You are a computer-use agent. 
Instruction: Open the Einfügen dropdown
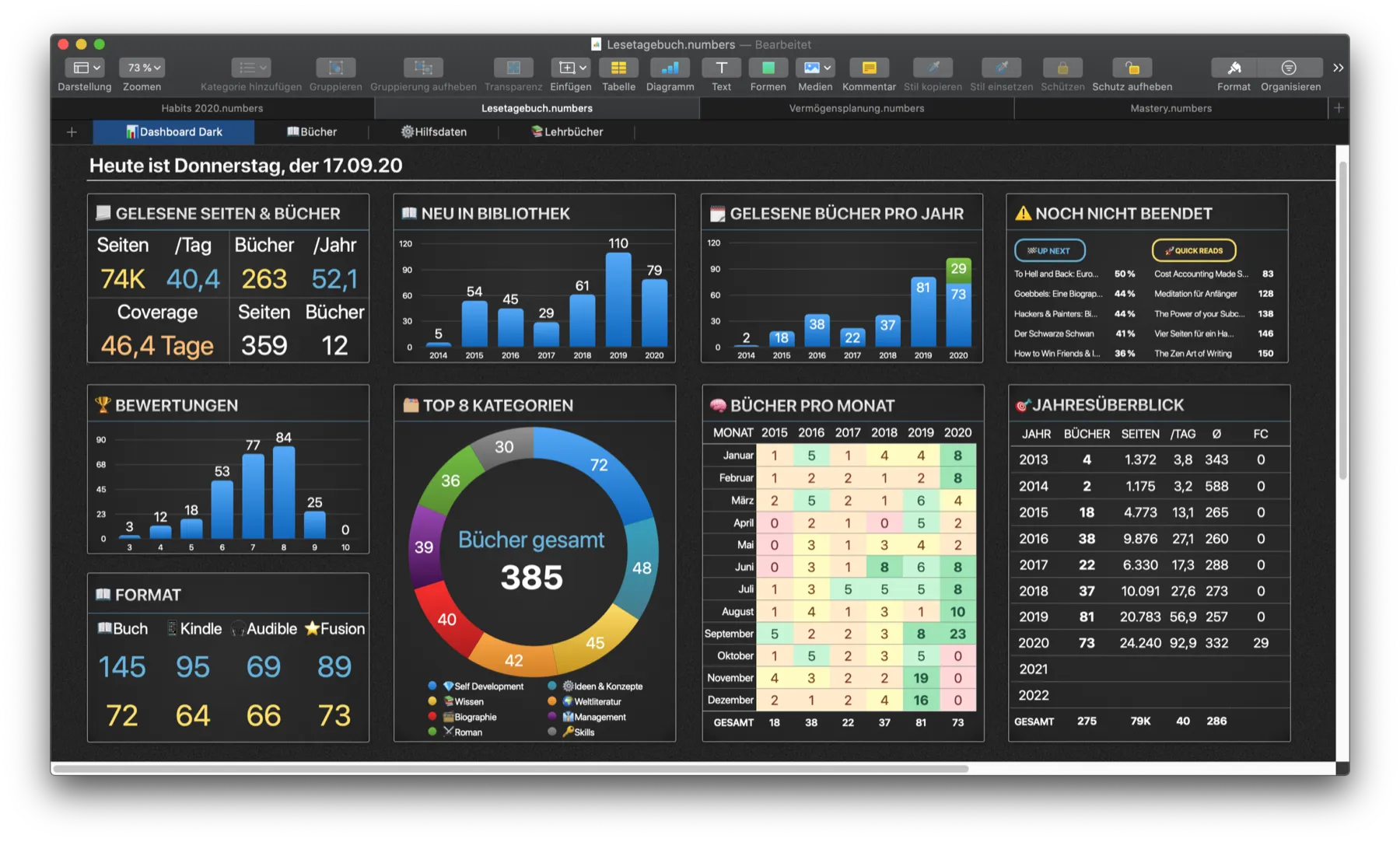click(570, 68)
